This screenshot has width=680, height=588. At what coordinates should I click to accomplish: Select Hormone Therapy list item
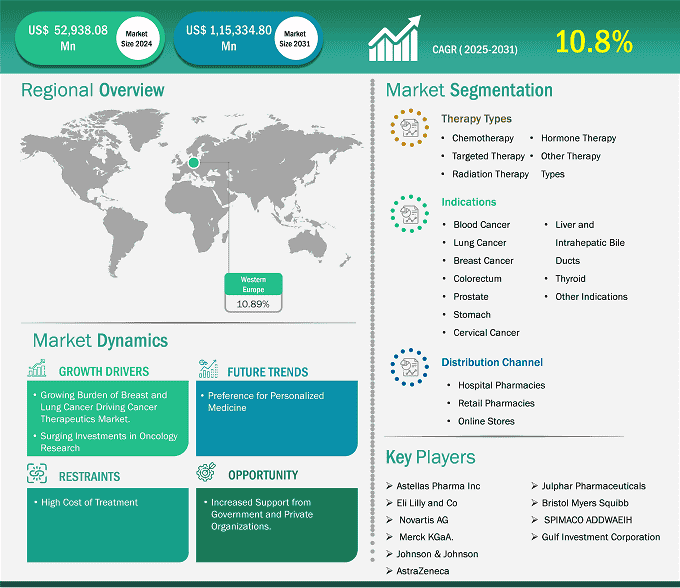tap(579, 138)
